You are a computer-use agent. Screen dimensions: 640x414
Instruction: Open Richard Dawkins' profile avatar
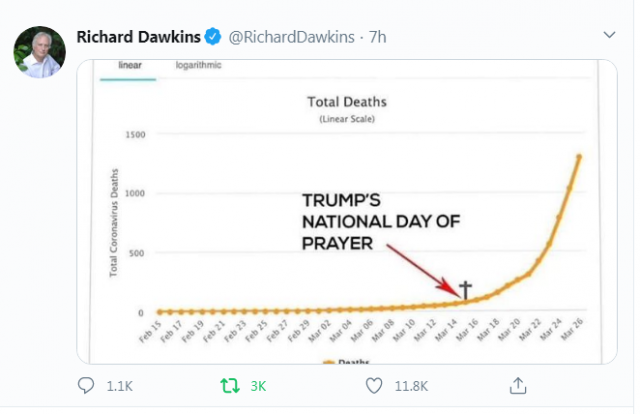[x=40, y=52]
